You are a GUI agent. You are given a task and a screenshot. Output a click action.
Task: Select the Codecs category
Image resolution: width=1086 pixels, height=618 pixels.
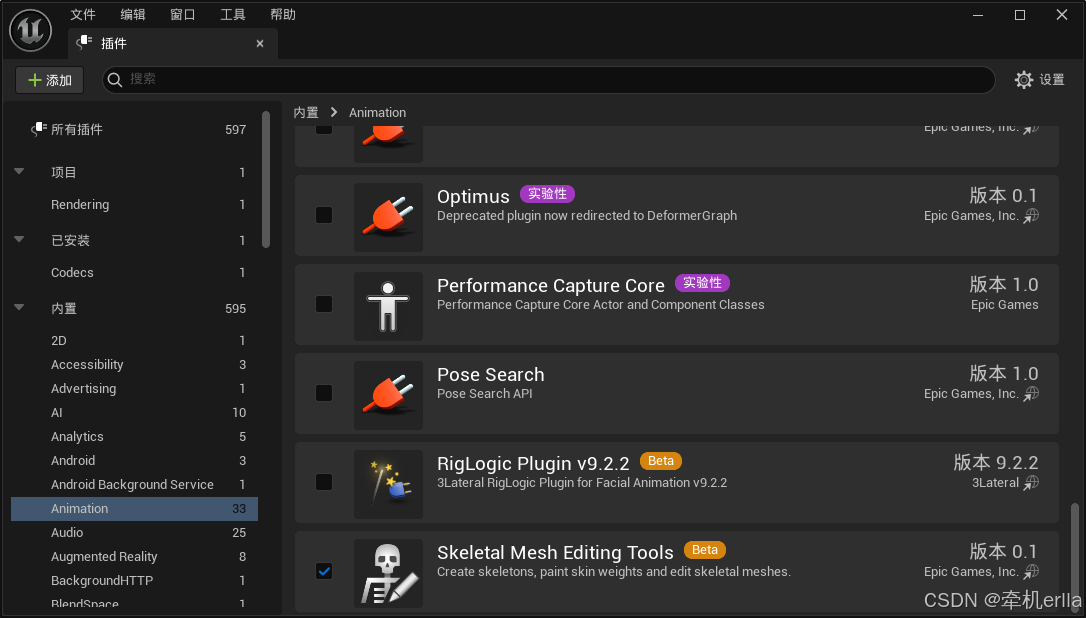coord(134,272)
